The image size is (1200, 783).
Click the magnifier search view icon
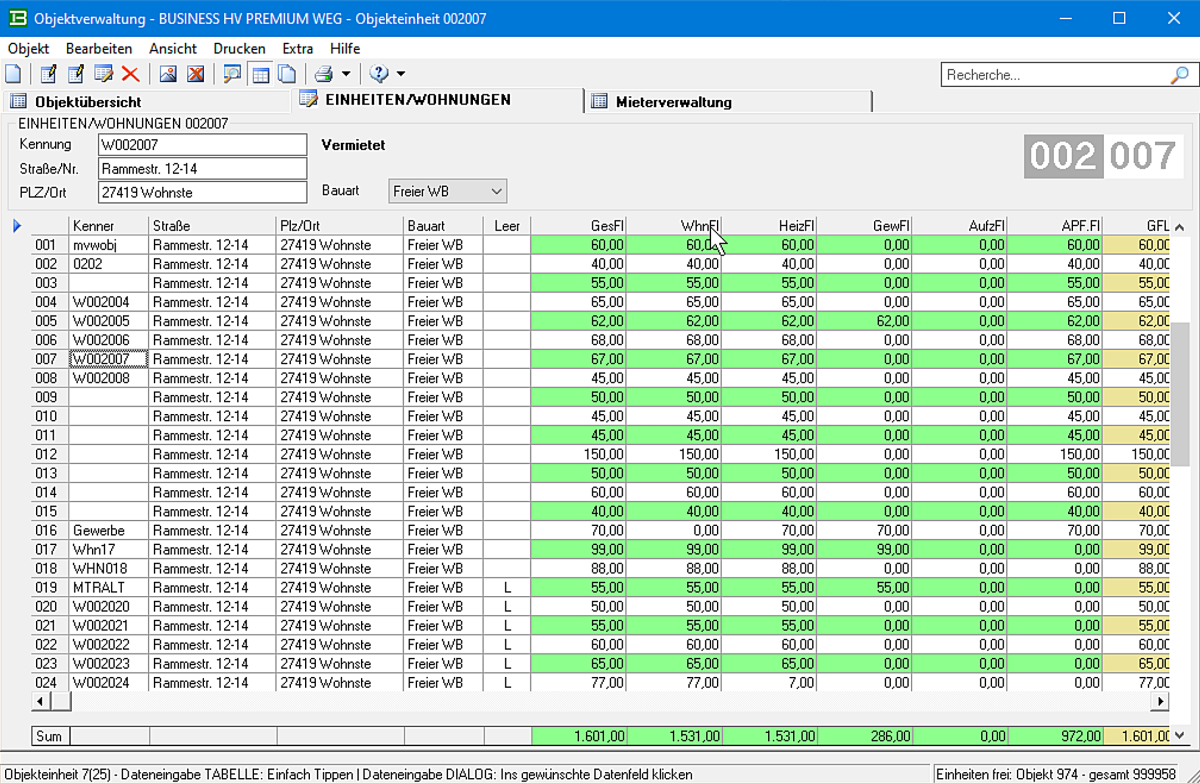232,74
